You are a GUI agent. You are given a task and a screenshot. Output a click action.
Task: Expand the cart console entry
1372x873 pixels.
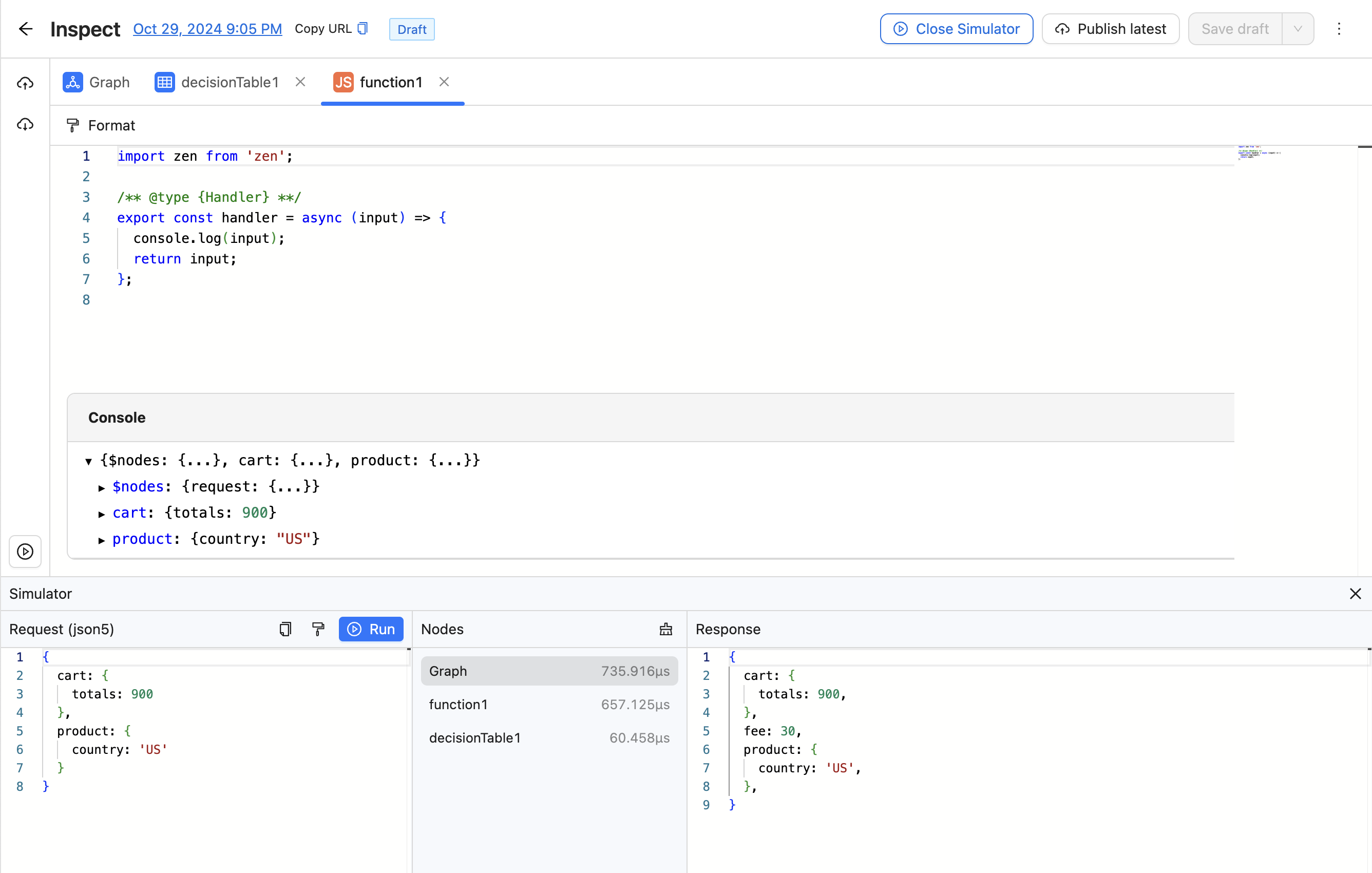(x=102, y=514)
